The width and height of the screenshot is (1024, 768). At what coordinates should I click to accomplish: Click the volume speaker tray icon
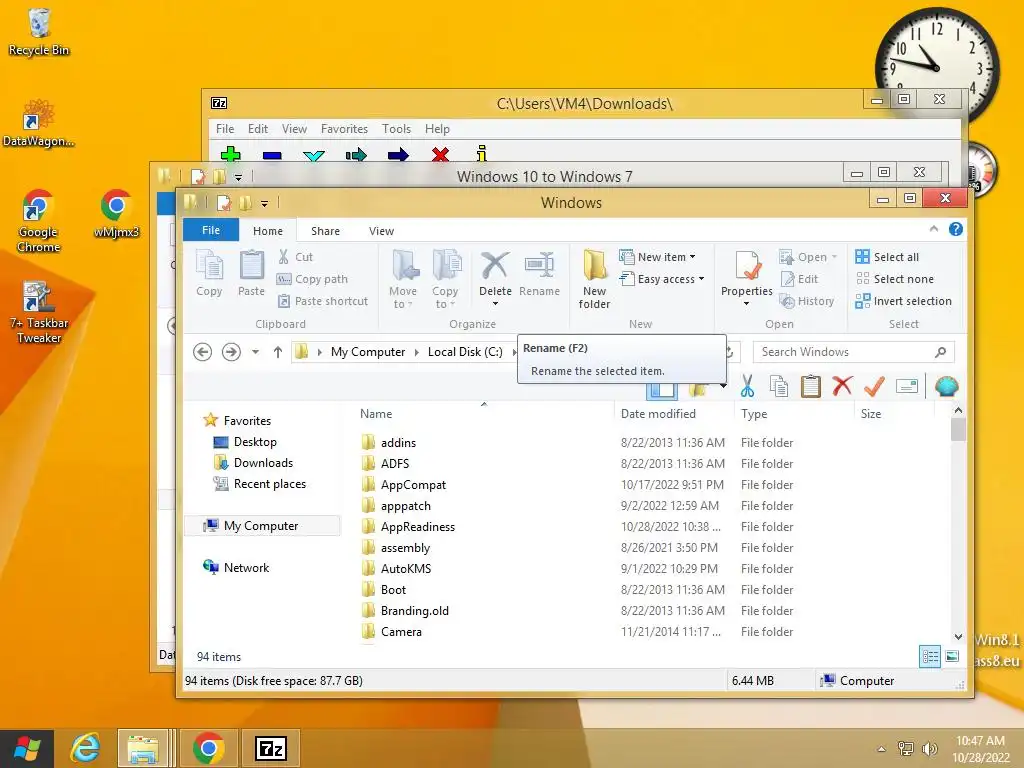click(x=929, y=748)
